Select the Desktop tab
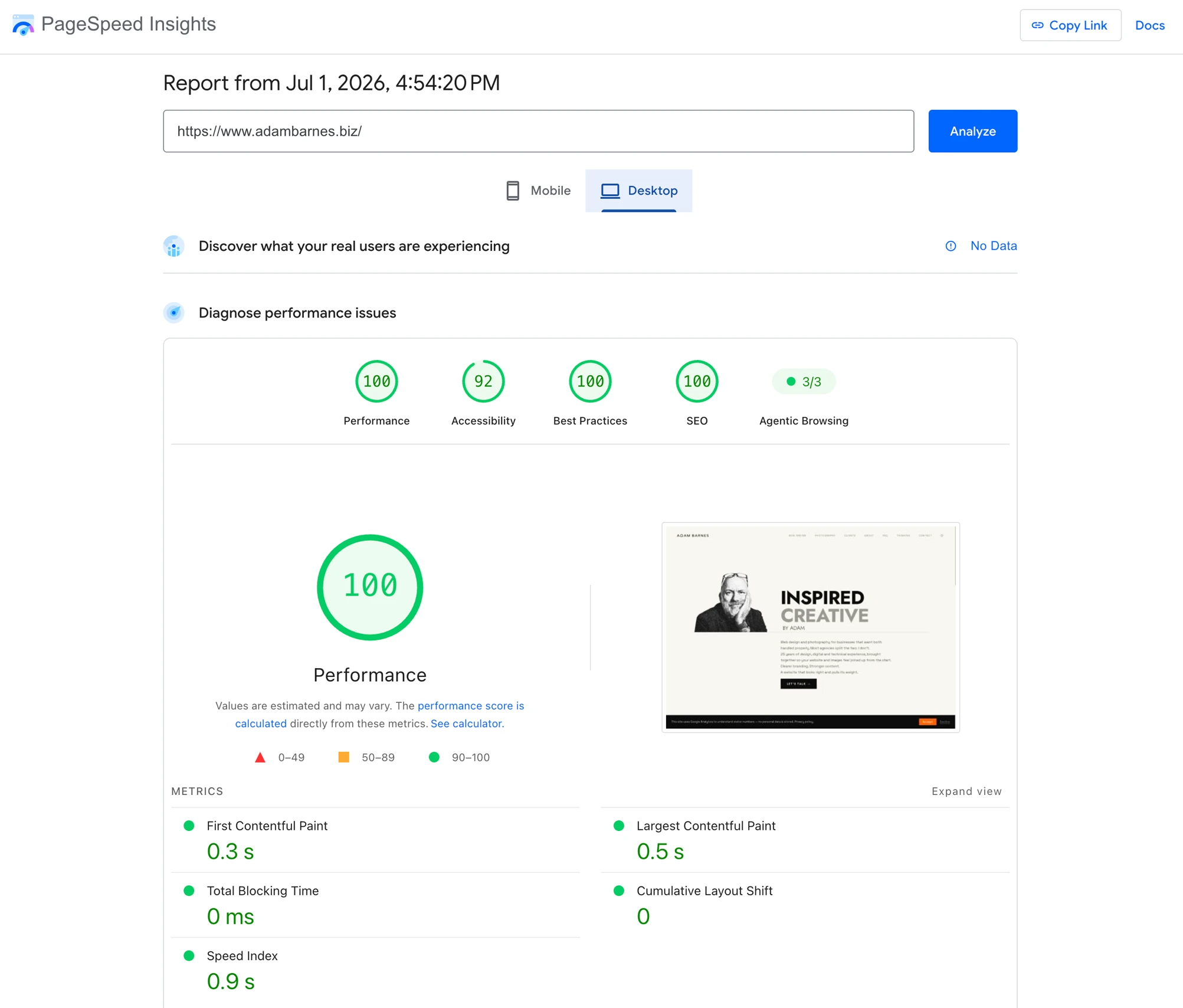The image size is (1183, 1008). [638, 191]
